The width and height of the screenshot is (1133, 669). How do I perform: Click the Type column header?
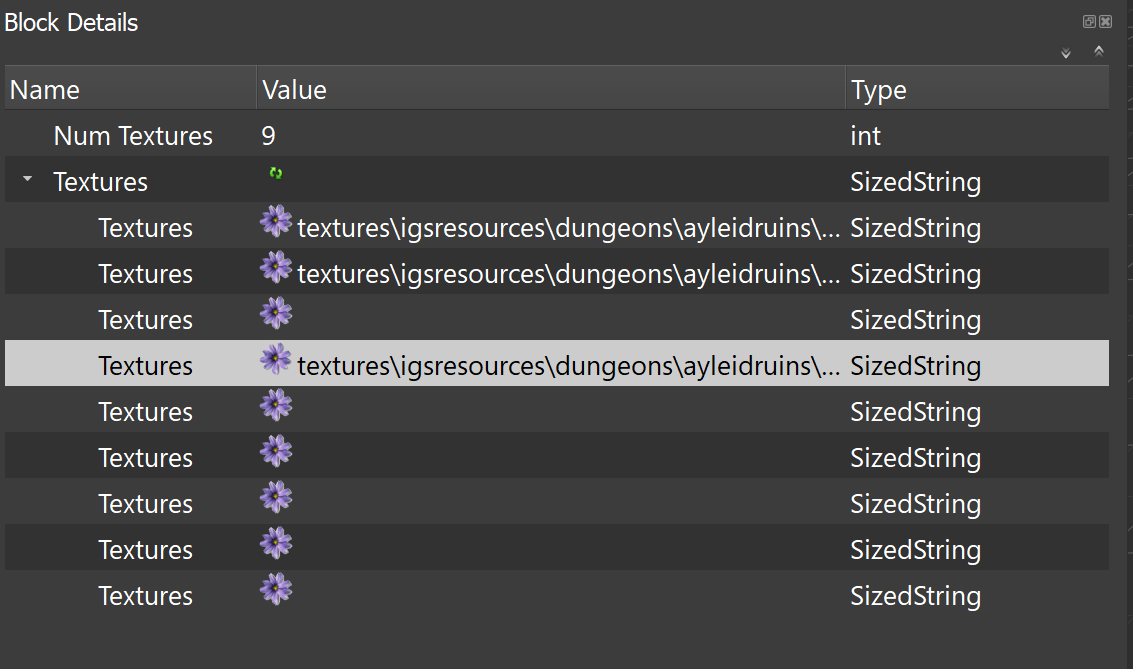(x=879, y=90)
